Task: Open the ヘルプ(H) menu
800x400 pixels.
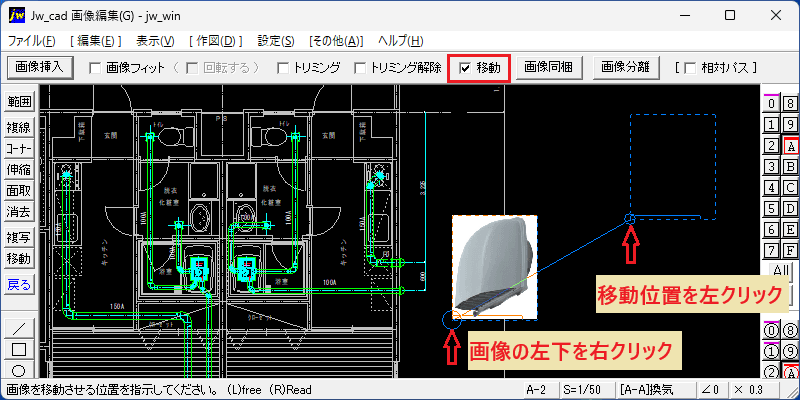Action: click(401, 41)
